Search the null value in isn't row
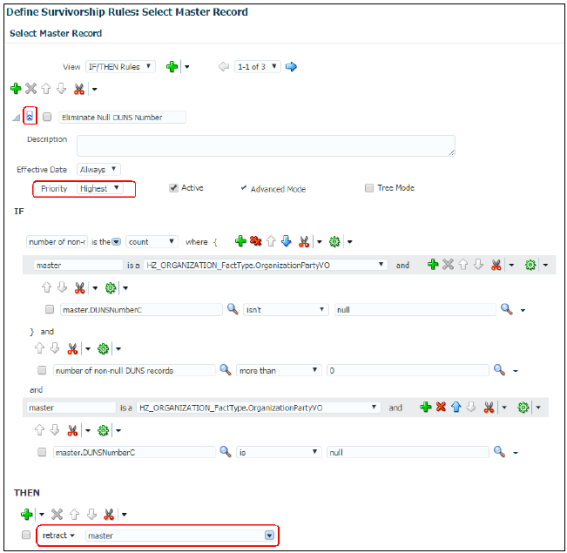 coord(506,309)
